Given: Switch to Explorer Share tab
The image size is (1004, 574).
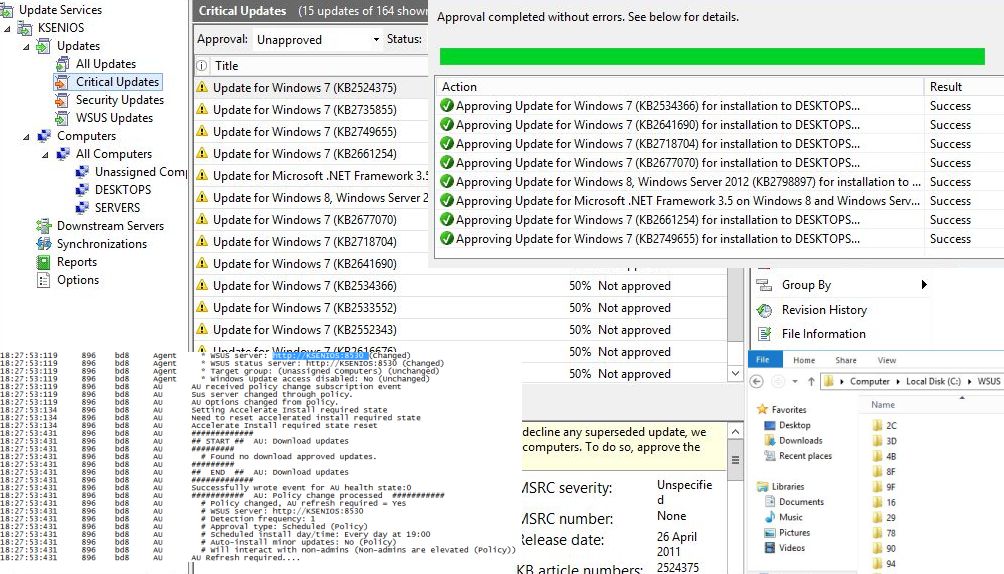Looking at the screenshot, I should pyautogui.click(x=846, y=360).
